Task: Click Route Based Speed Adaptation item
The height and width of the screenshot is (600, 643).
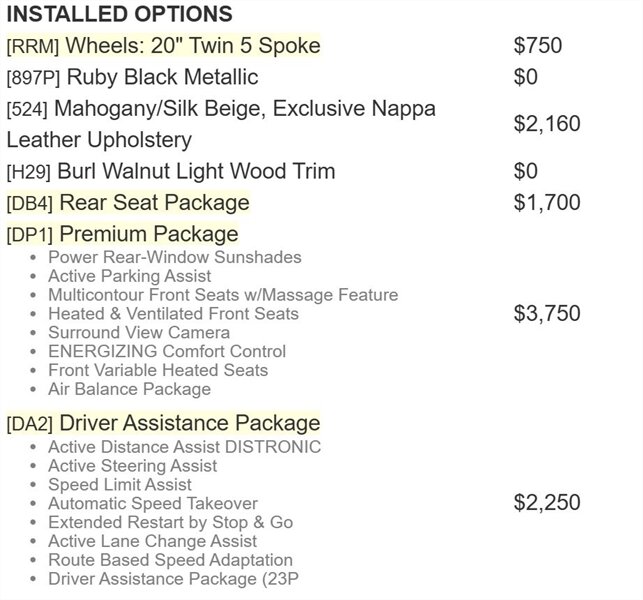Action: click(x=170, y=560)
